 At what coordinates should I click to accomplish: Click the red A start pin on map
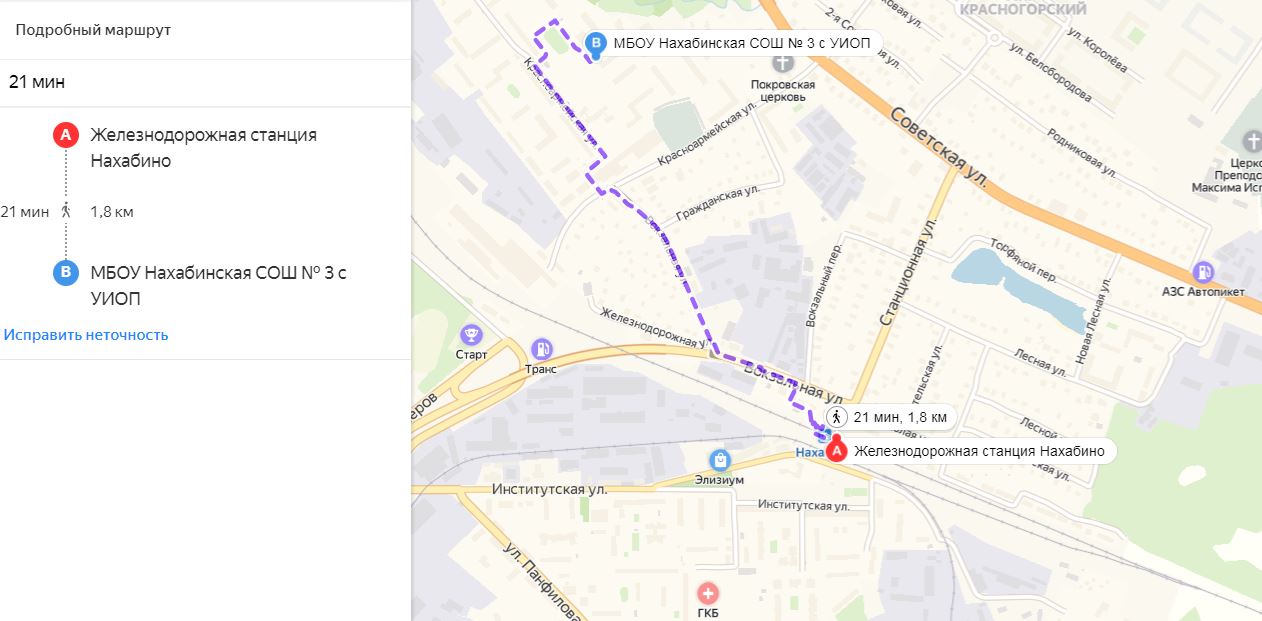(837, 451)
